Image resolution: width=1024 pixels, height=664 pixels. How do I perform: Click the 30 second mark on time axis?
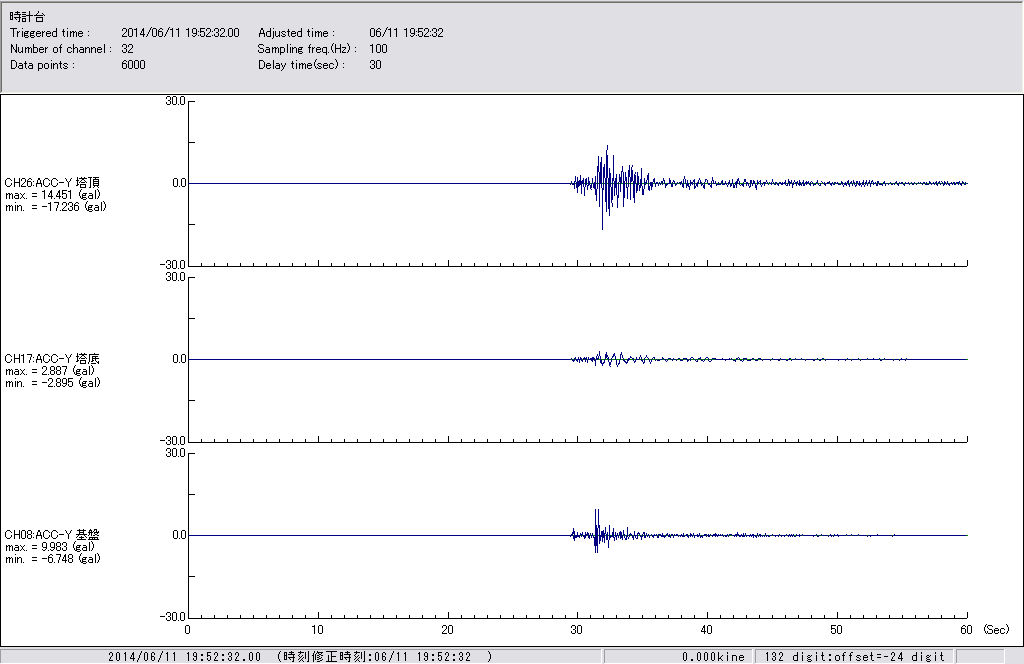coord(577,630)
